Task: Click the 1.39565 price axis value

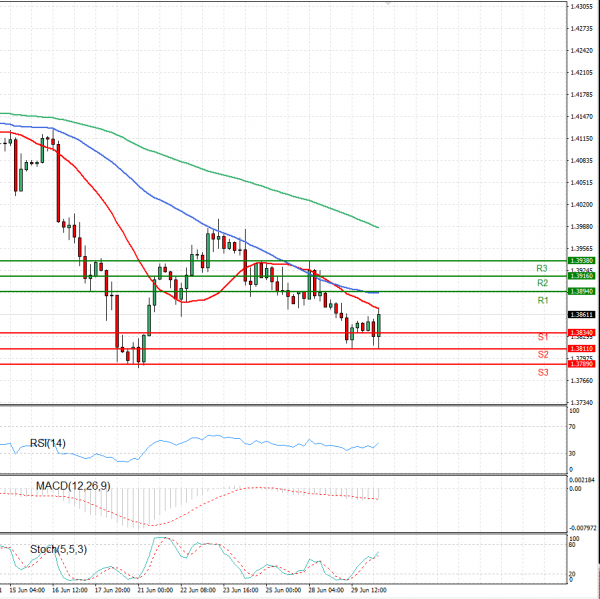Action: pos(581,248)
